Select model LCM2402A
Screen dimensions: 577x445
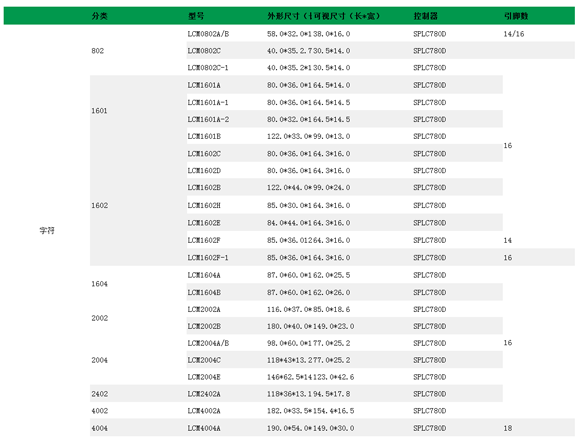[x=204, y=394]
